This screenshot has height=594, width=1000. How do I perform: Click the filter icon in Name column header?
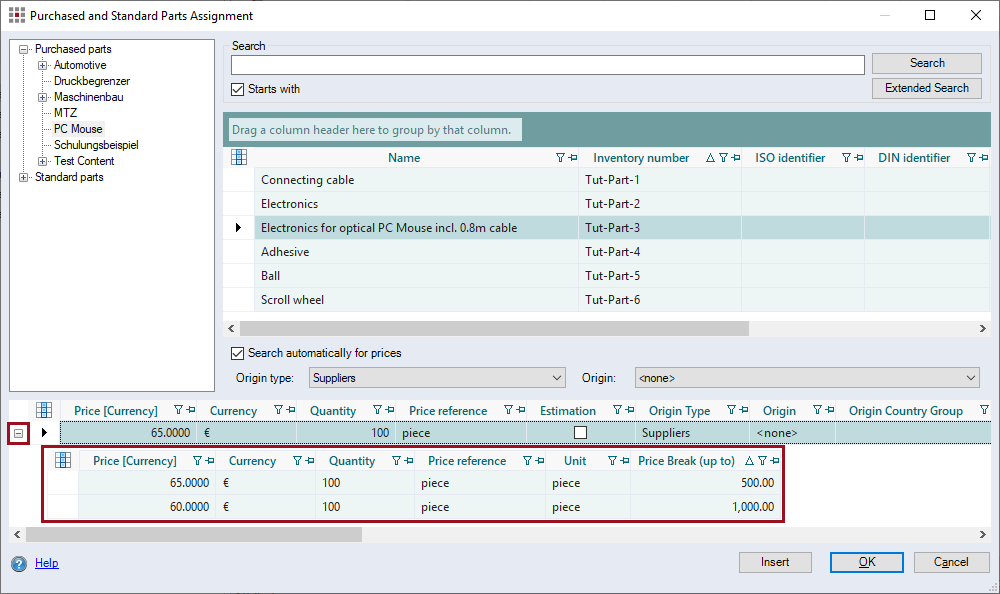pyautogui.click(x=560, y=158)
